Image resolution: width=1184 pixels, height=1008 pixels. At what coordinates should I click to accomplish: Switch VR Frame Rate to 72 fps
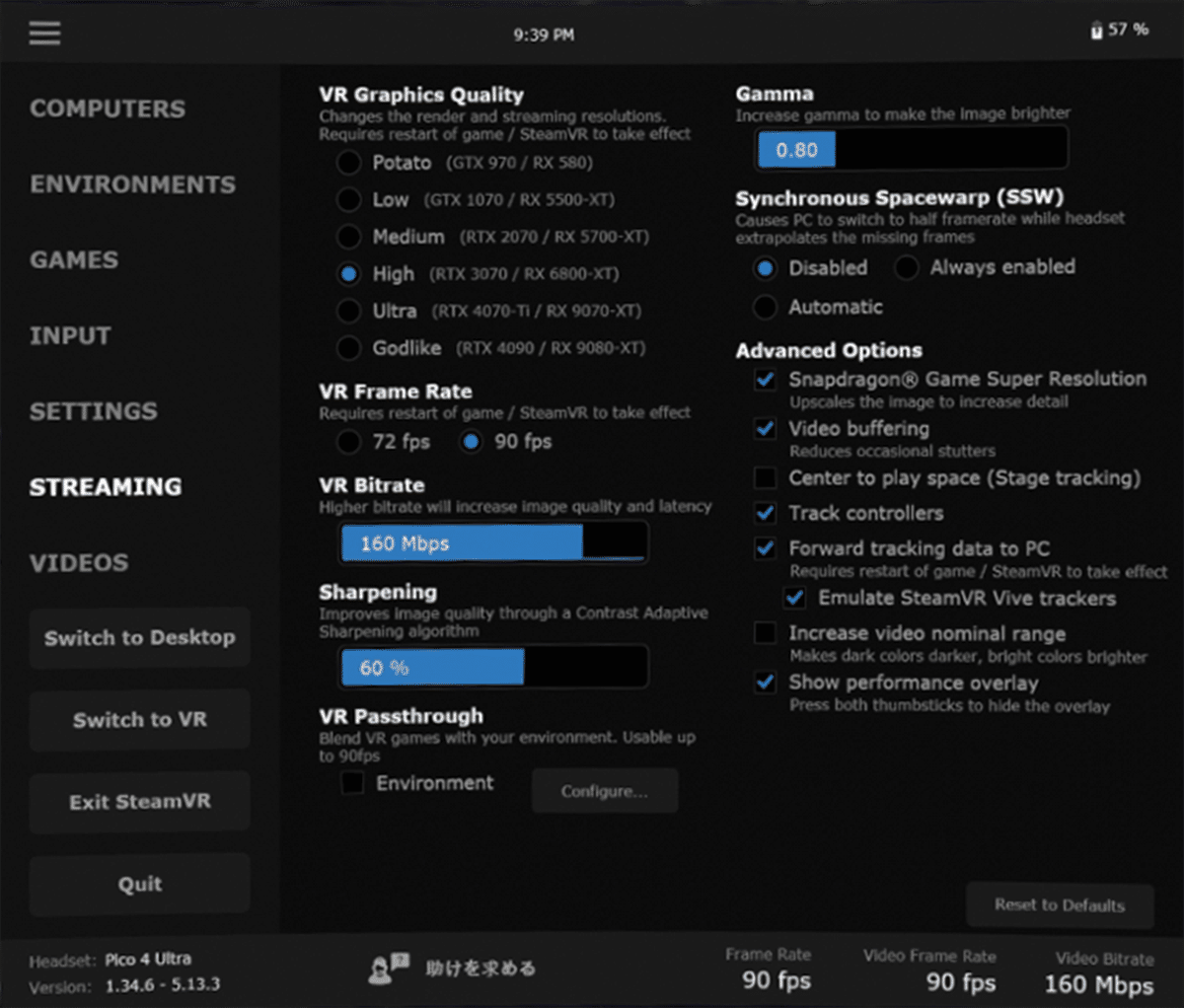click(x=348, y=442)
